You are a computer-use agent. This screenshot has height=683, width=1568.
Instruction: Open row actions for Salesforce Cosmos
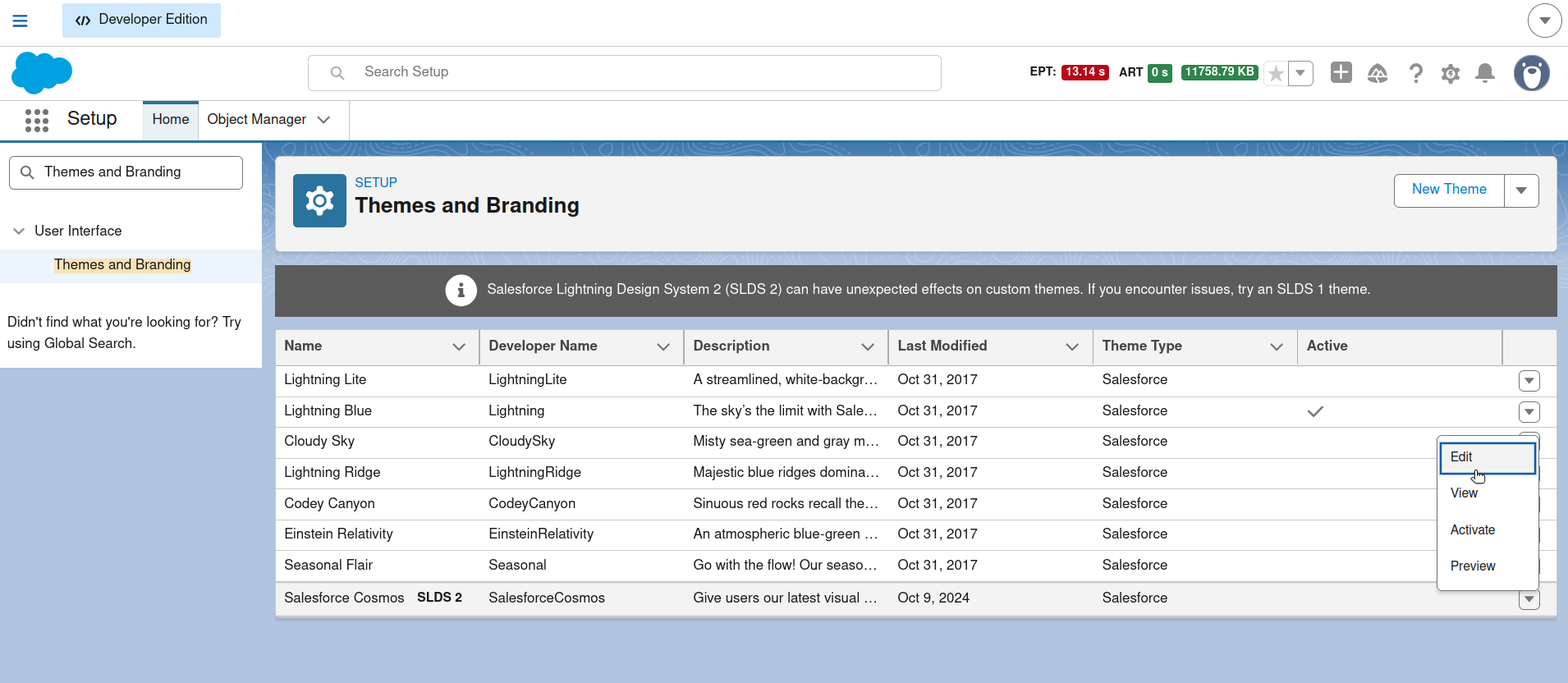[x=1529, y=600]
